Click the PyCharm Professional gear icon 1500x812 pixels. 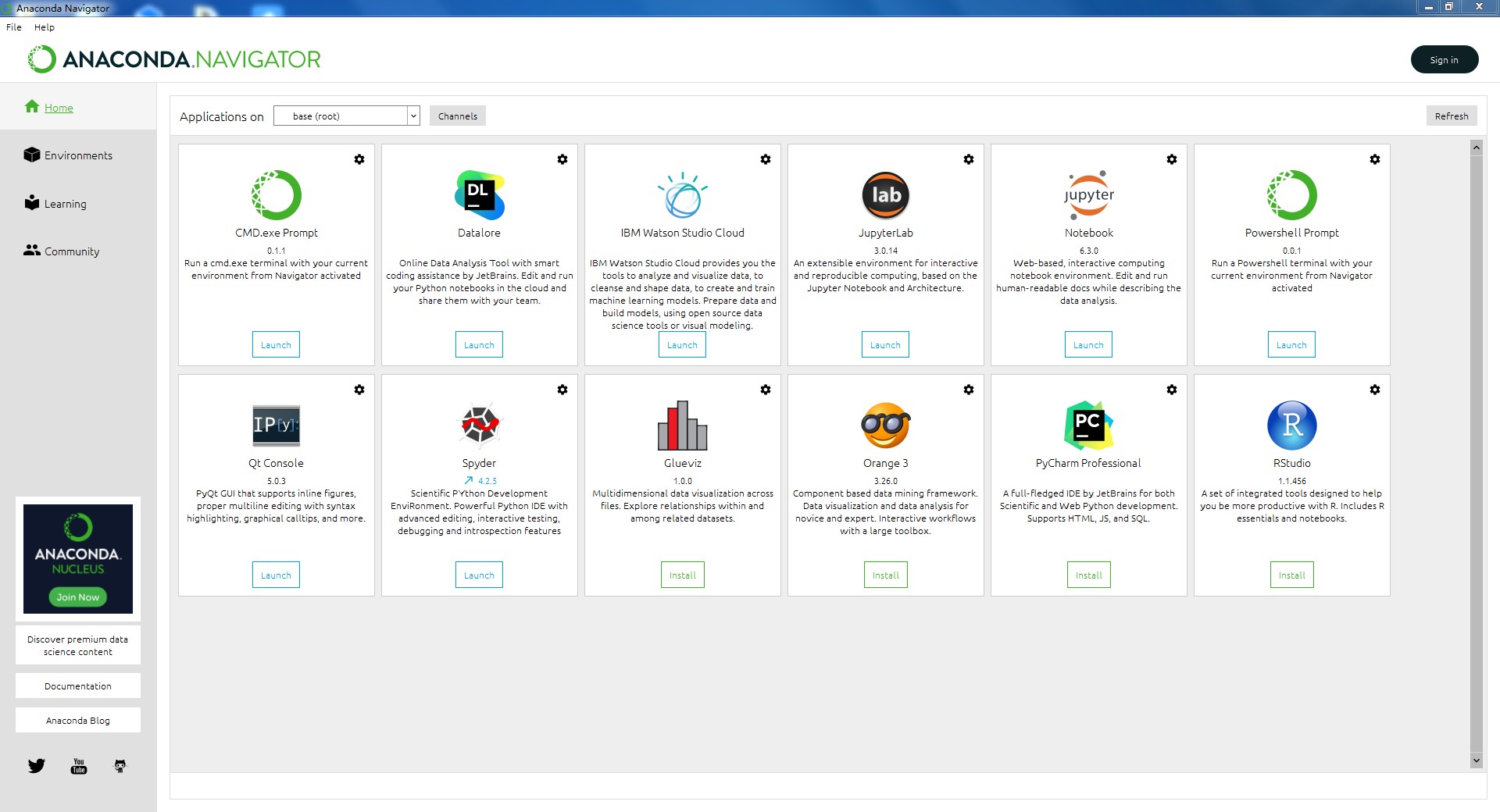click(1172, 390)
